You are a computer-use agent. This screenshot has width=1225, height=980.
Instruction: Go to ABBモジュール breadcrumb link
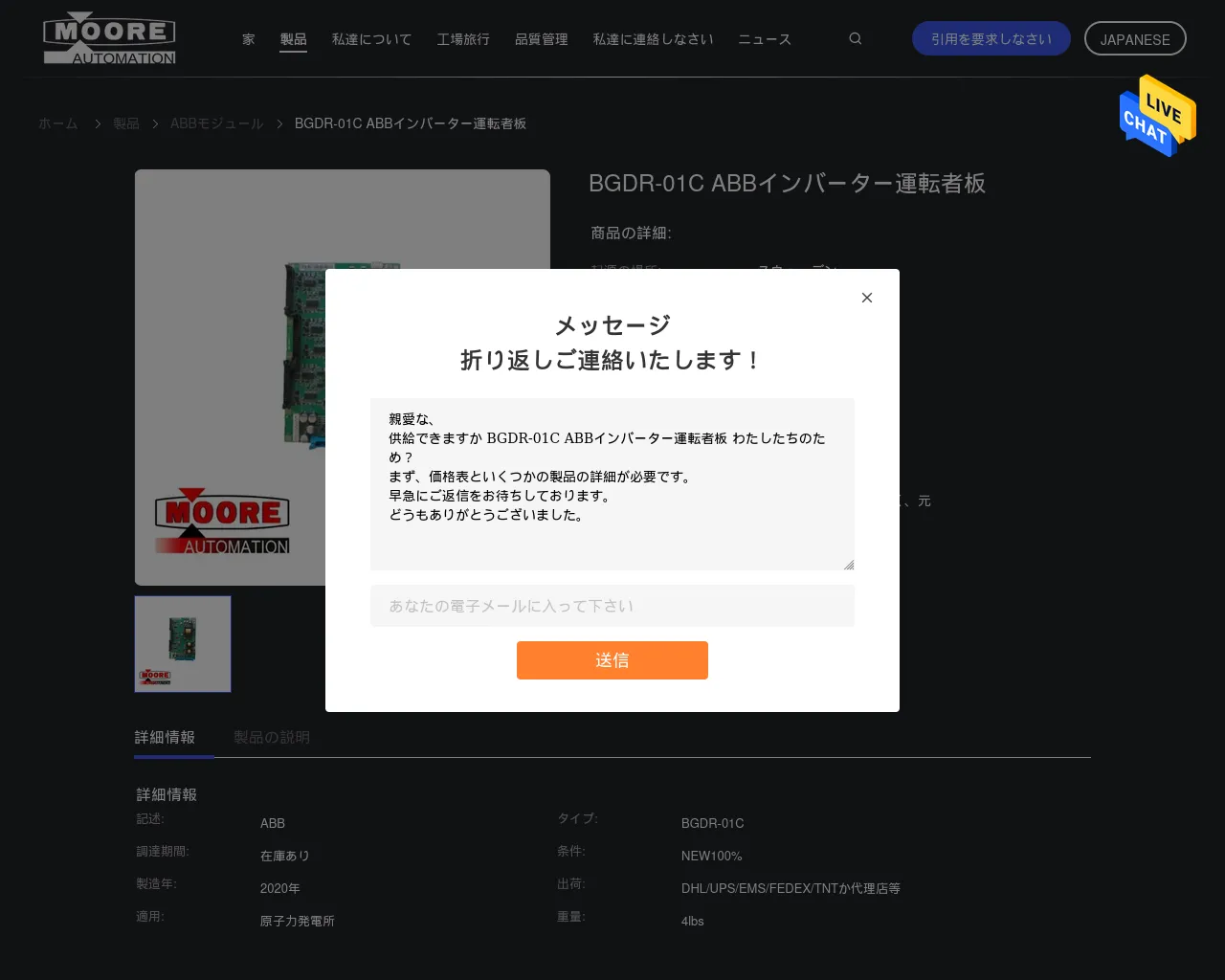pyautogui.click(x=217, y=123)
